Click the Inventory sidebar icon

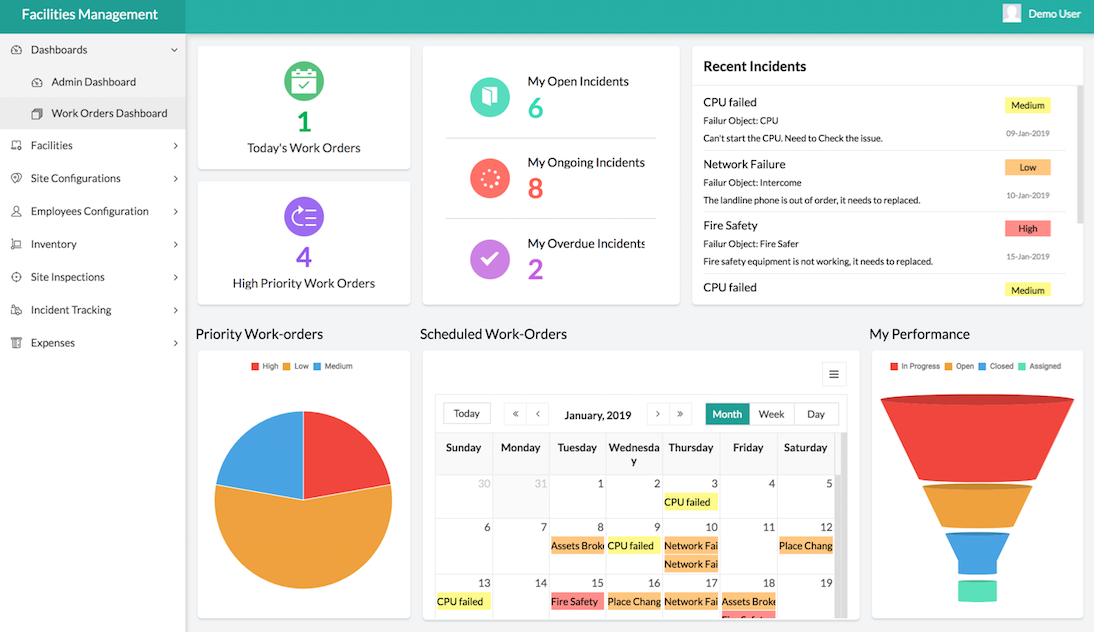click(17, 243)
